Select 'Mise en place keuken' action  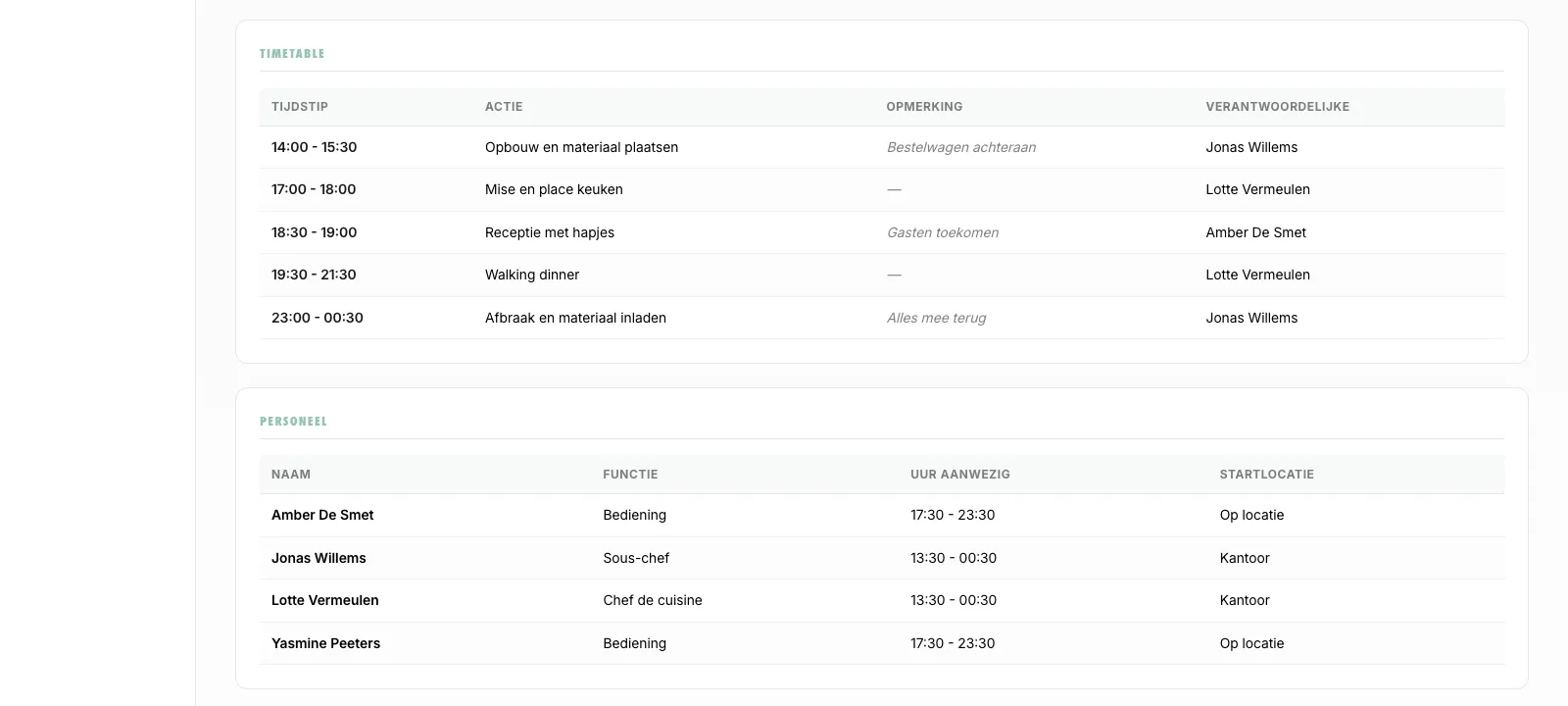point(554,189)
